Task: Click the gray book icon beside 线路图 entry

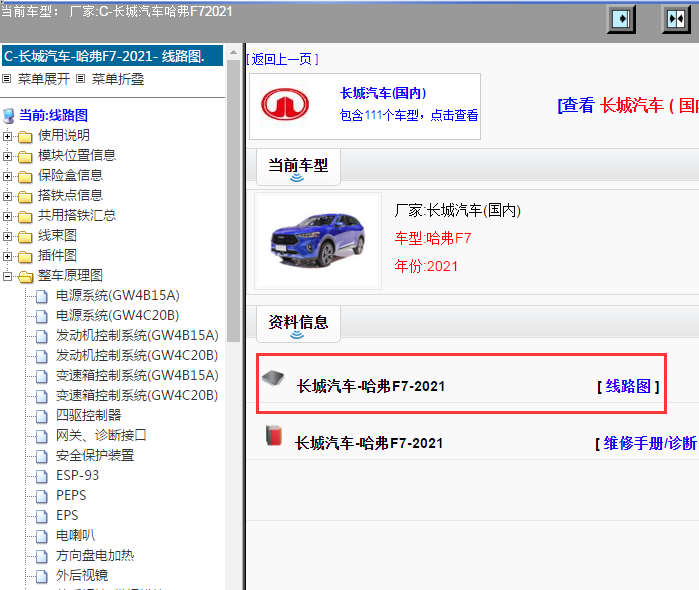Action: click(x=273, y=378)
